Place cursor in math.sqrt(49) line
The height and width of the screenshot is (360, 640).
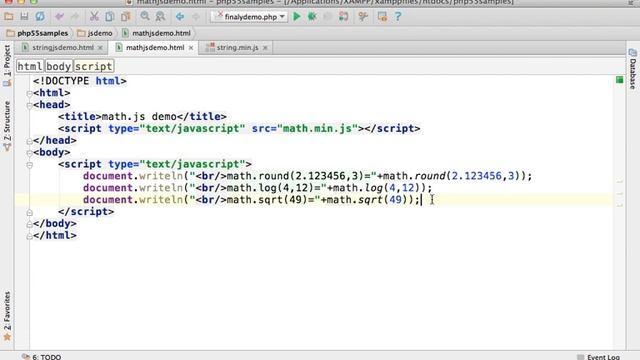[x=251, y=200]
